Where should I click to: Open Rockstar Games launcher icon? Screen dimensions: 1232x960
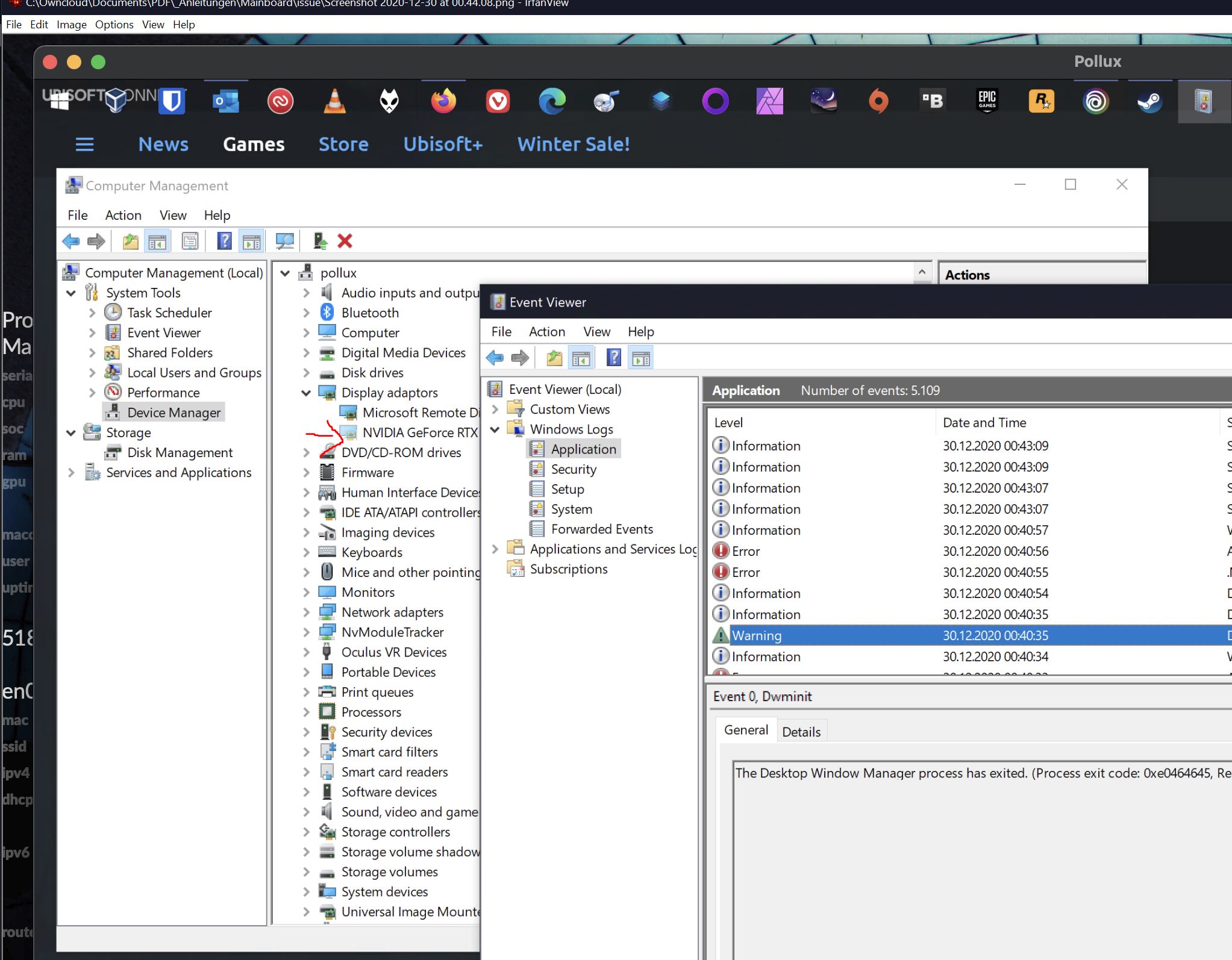pyautogui.click(x=1042, y=101)
